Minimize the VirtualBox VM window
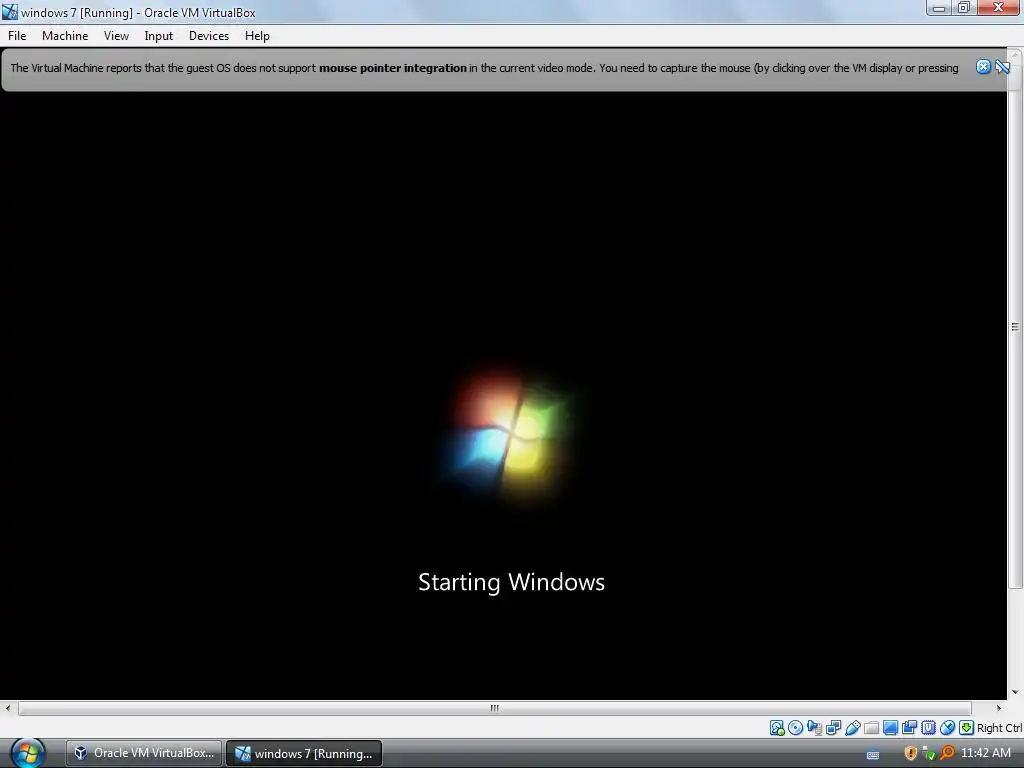 [939, 8]
